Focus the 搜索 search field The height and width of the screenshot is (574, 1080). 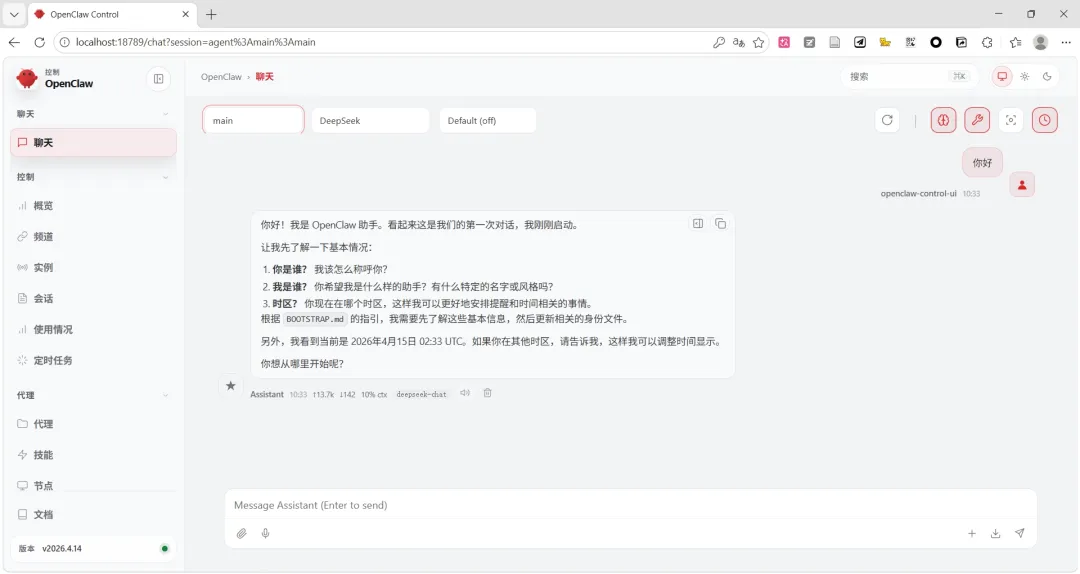(909, 76)
